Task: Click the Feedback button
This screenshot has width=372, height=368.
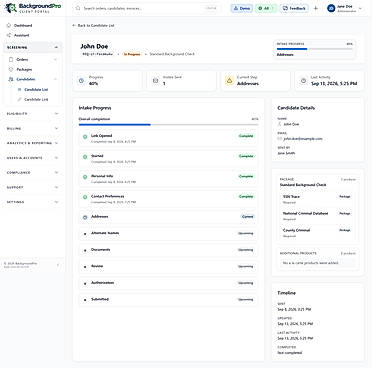Action: [294, 8]
